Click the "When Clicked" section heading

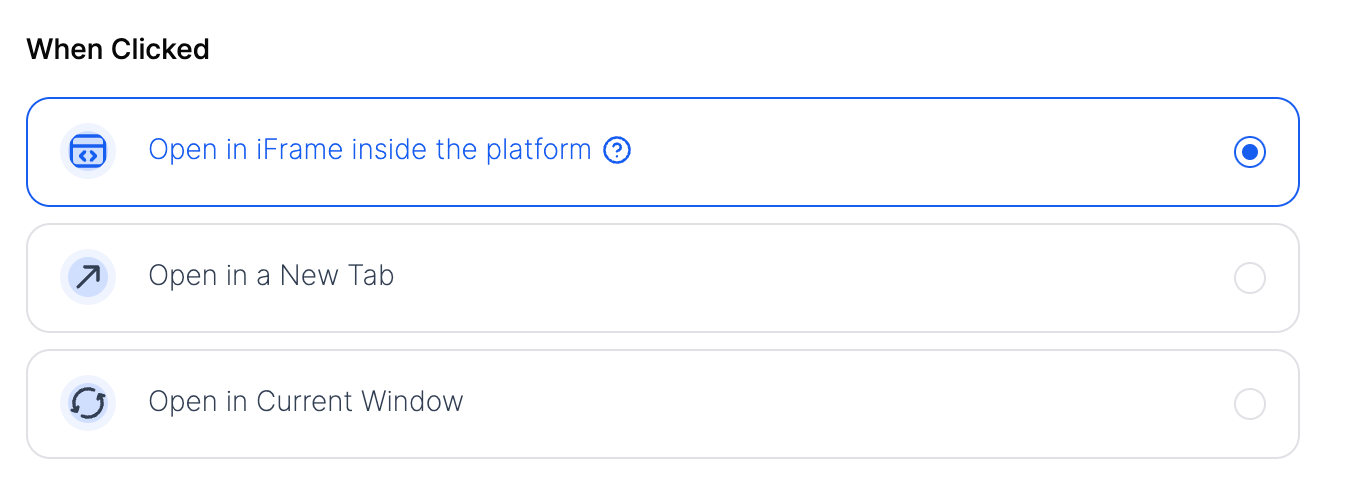[x=118, y=49]
